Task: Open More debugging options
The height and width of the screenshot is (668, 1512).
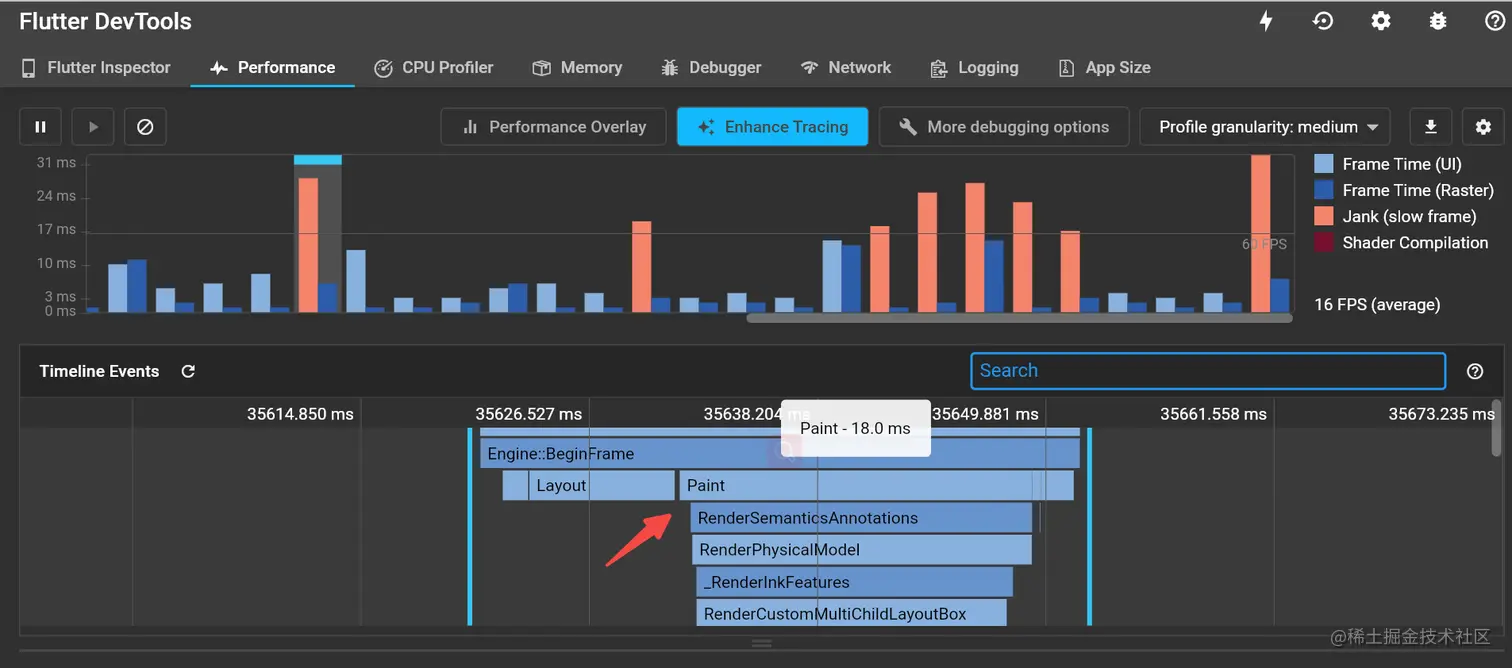Action: tap(1004, 127)
